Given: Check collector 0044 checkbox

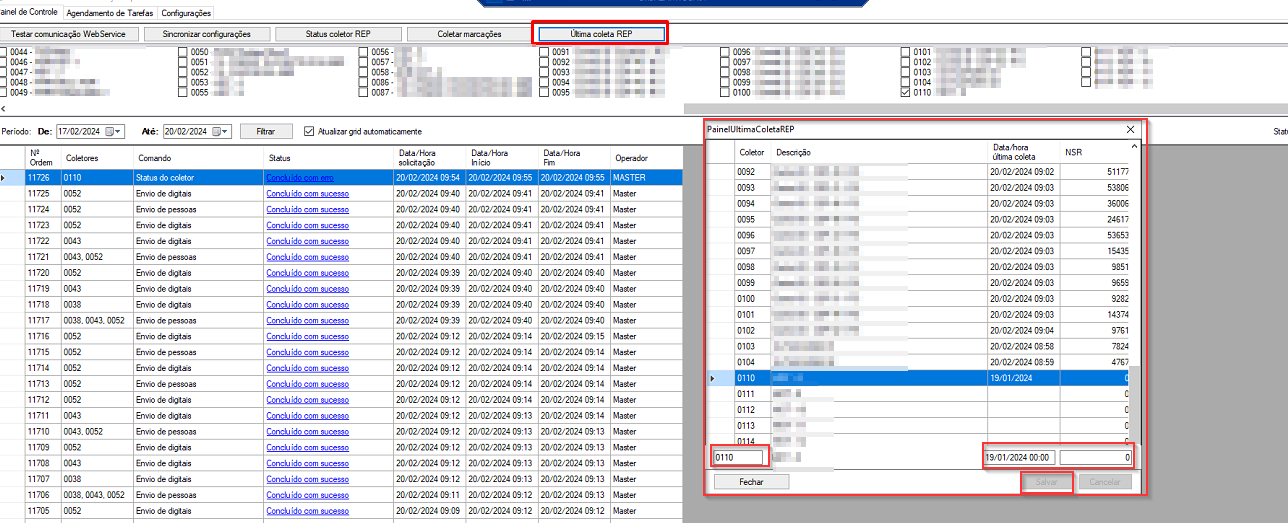Looking at the screenshot, I should tap(3, 52).
